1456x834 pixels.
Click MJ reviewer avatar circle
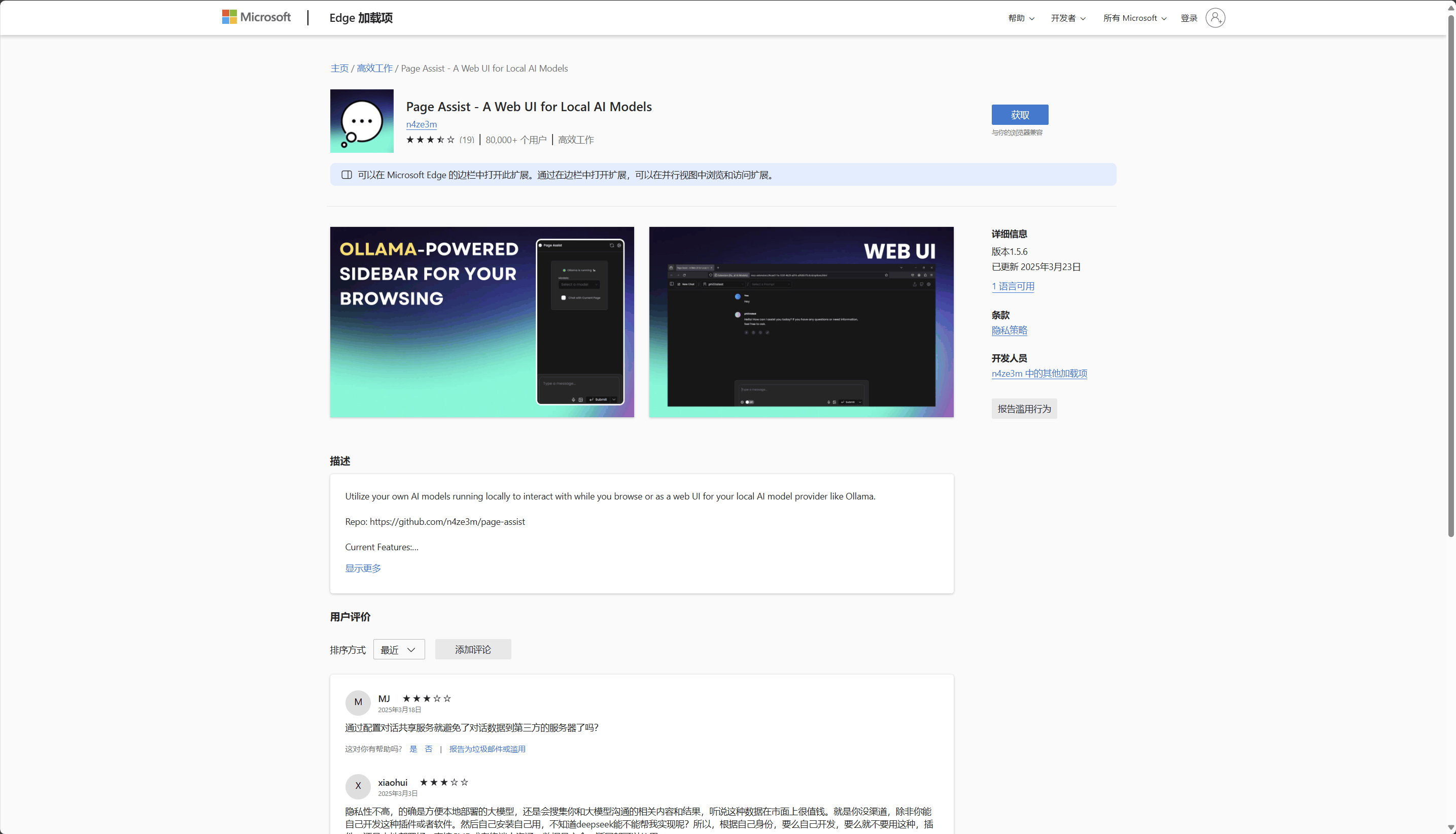pos(358,702)
